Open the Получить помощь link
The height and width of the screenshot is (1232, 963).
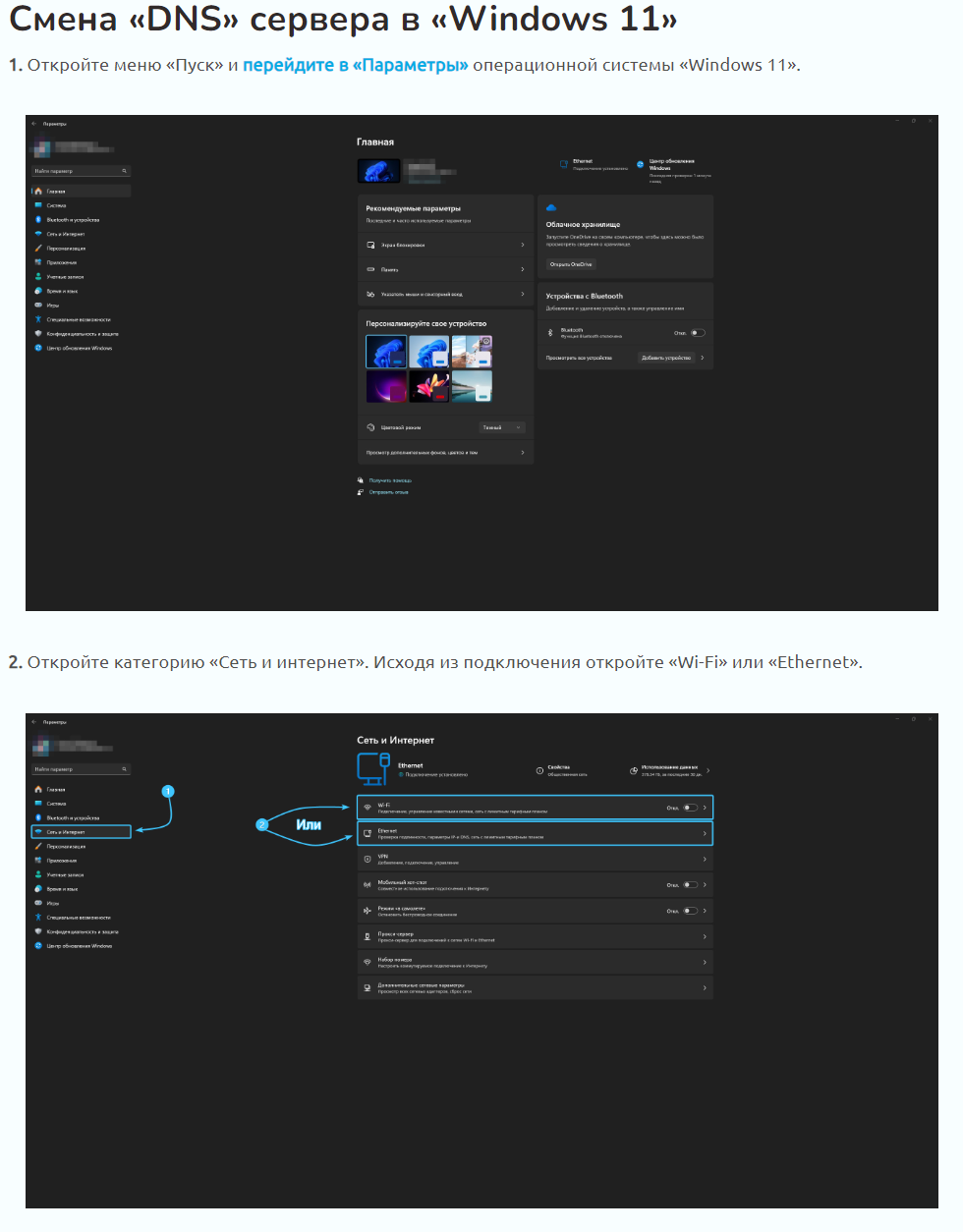coord(390,480)
